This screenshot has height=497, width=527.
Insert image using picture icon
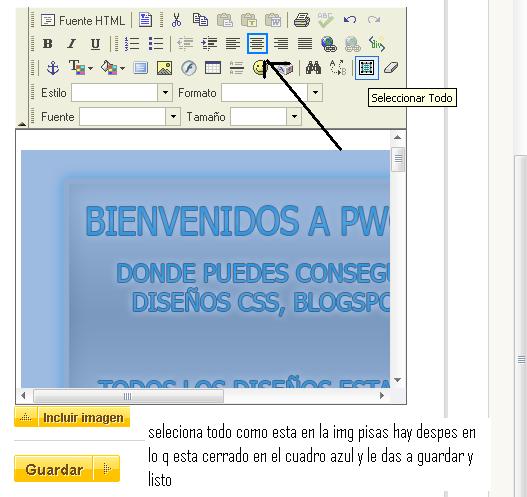(165, 68)
